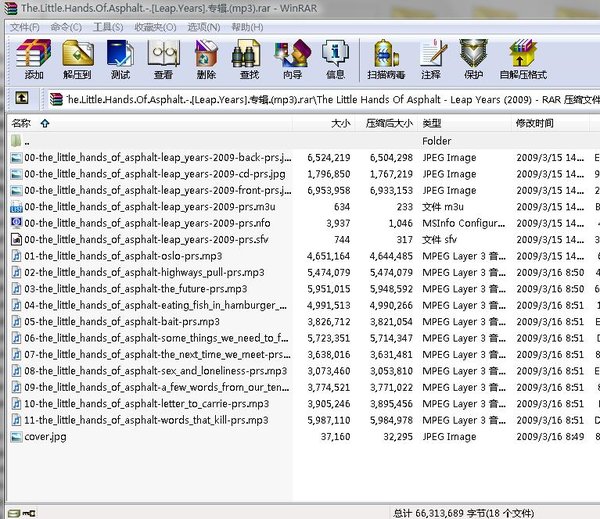The height and width of the screenshot is (519, 600).
Task: Select 07 the_next_time_we_meet file name
Action: pyautogui.click(x=157, y=354)
